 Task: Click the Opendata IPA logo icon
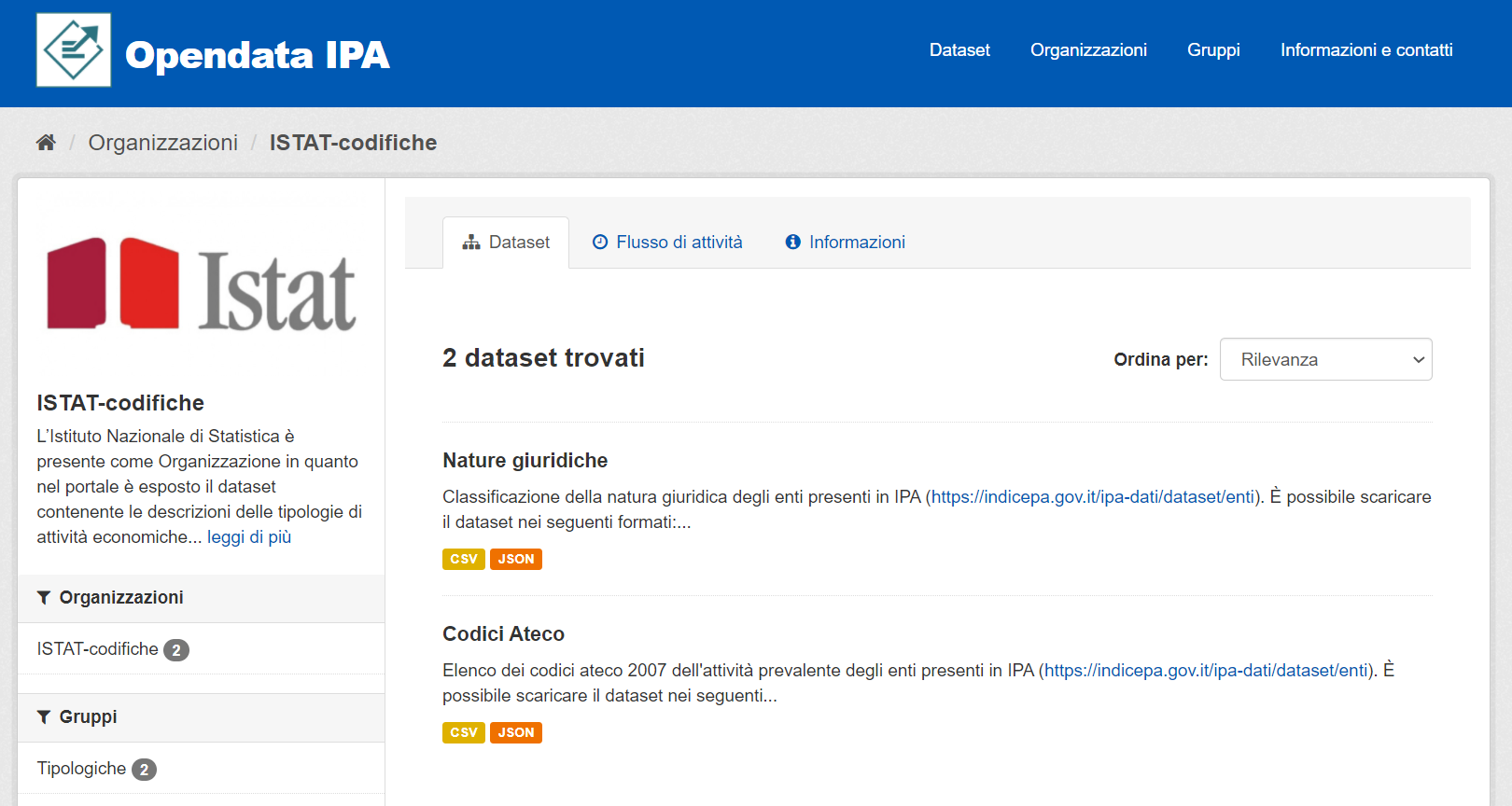click(x=74, y=50)
